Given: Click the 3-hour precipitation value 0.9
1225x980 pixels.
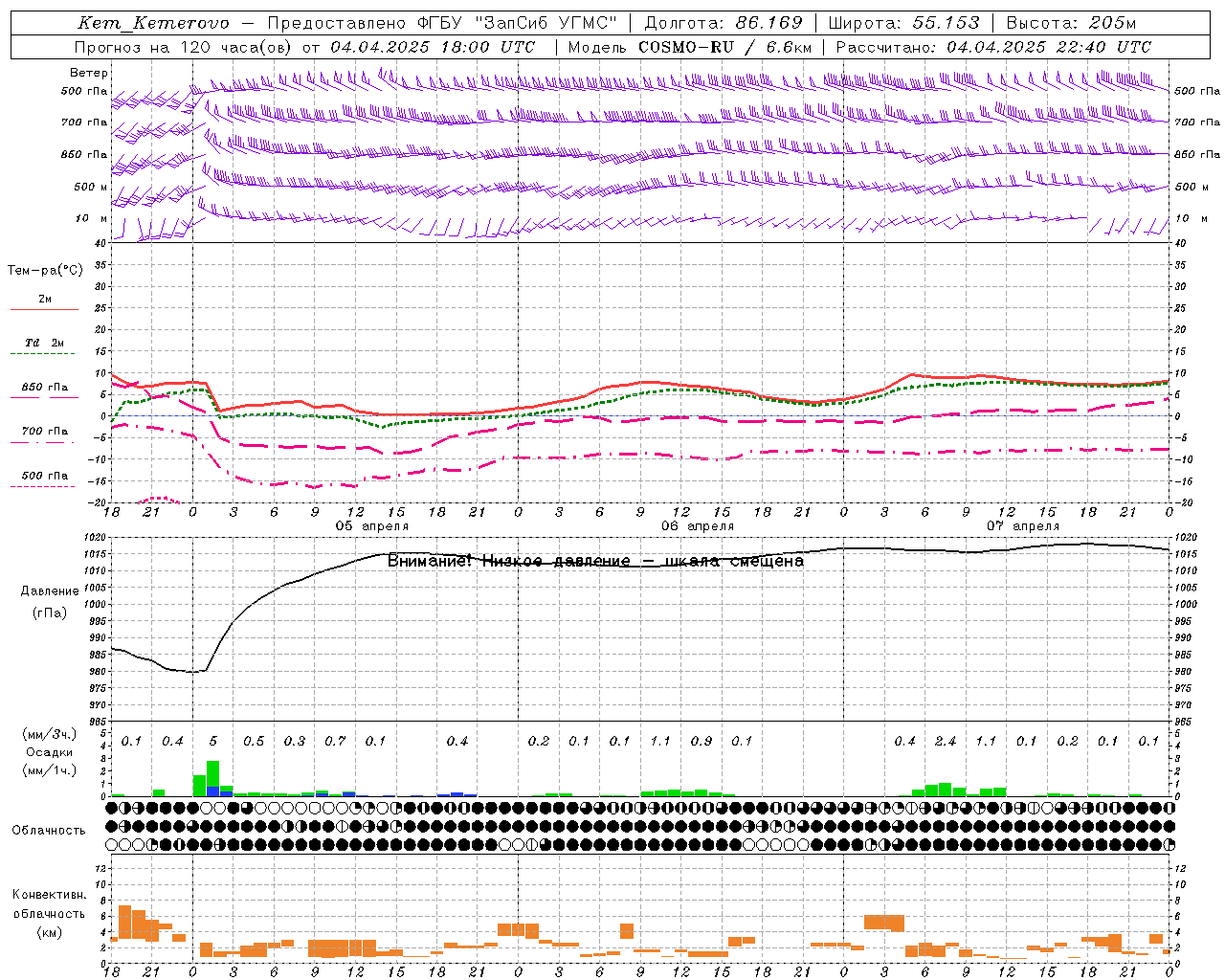Looking at the screenshot, I should 702,741.
